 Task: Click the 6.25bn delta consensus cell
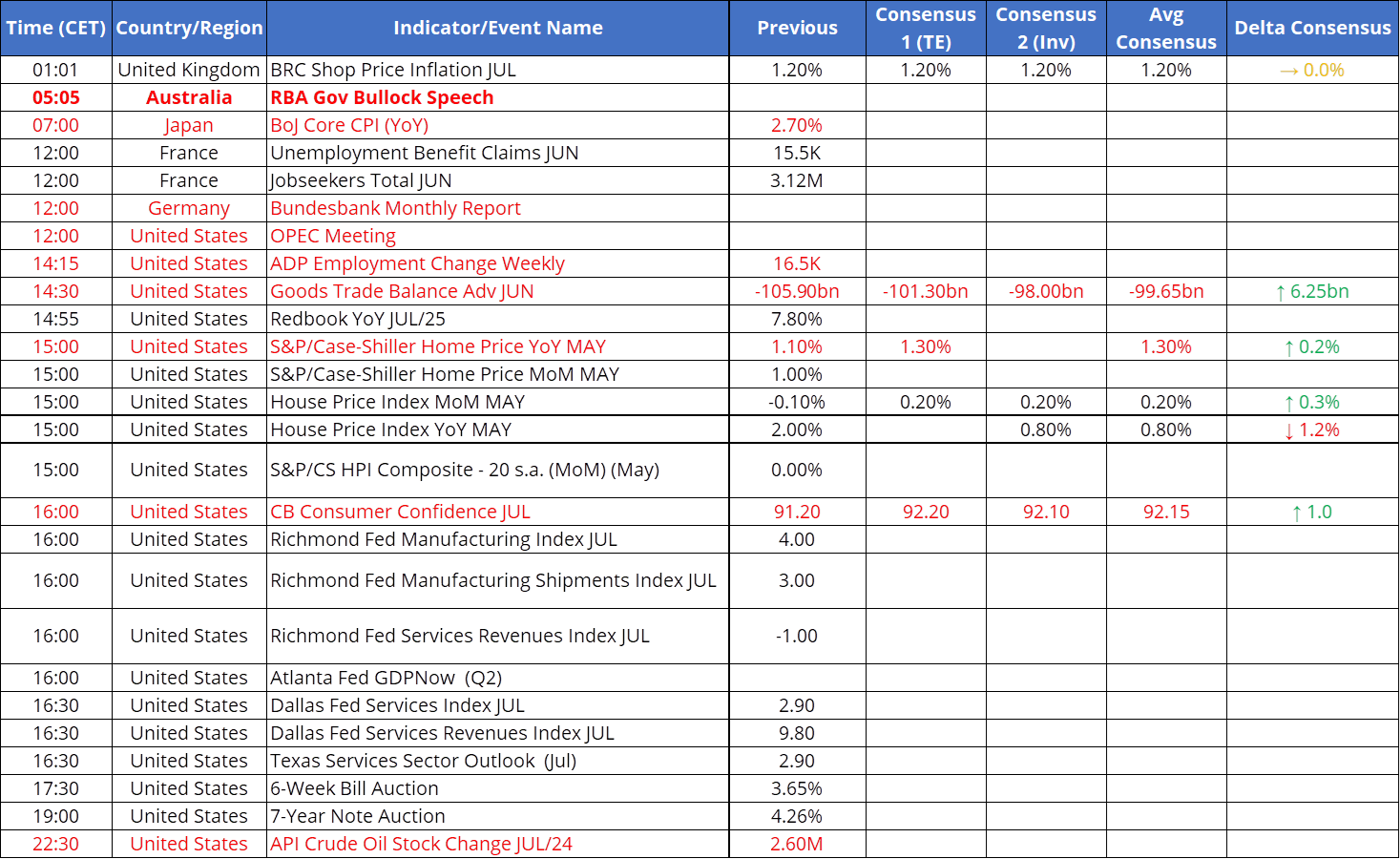[x=1313, y=291]
